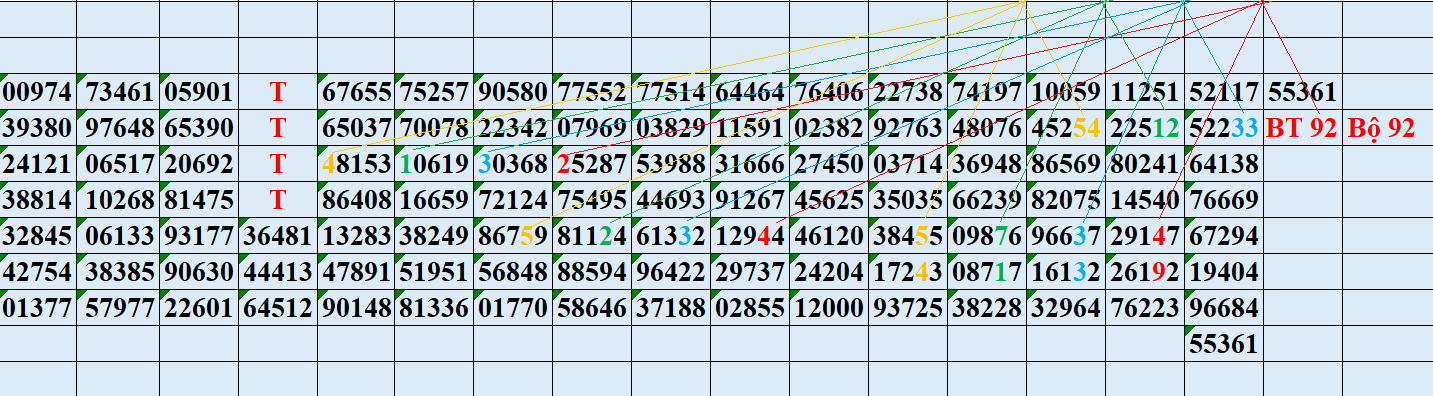Select the cell with 97648
The width and height of the screenshot is (1433, 396).
(x=119, y=129)
